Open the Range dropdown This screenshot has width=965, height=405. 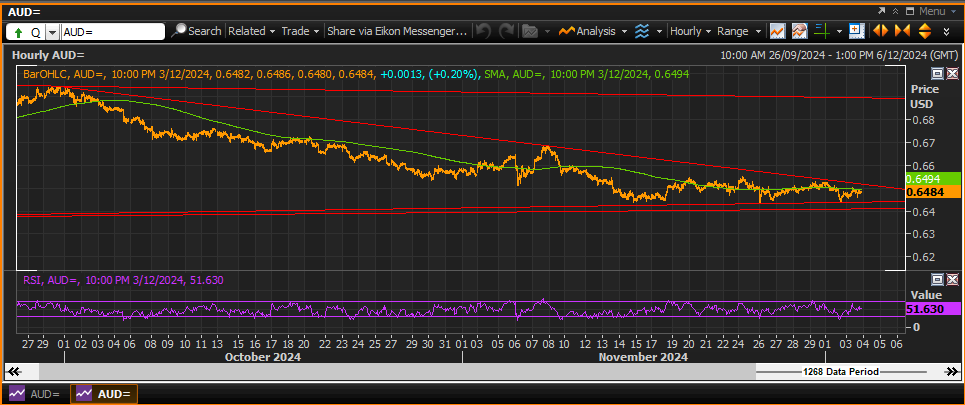739,31
